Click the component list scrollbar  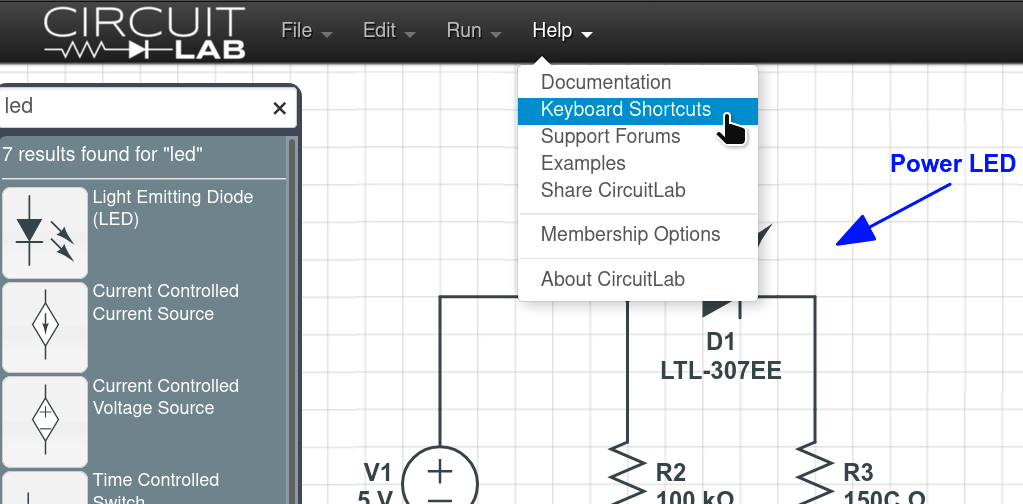(292, 321)
